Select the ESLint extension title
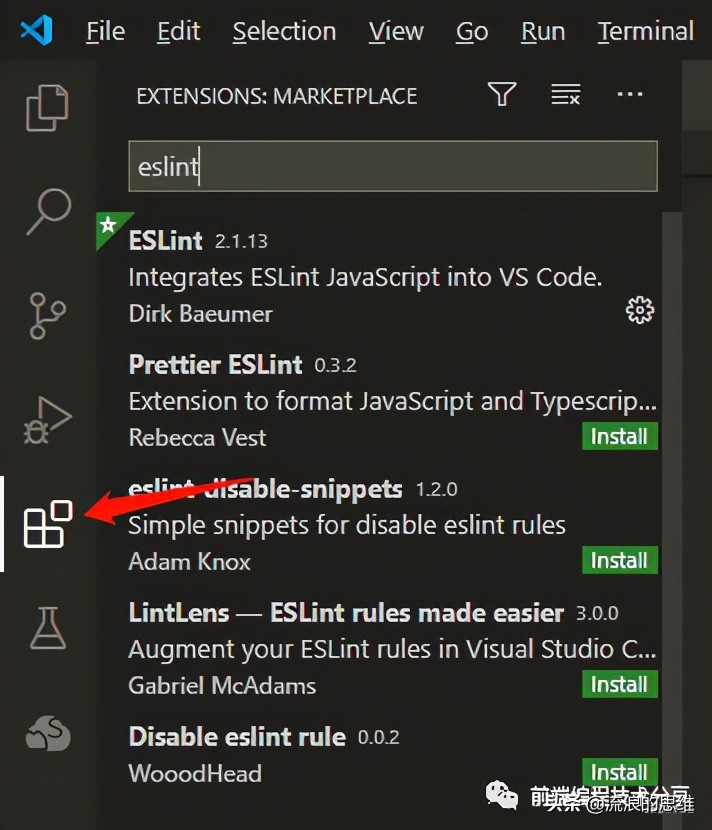This screenshot has width=712, height=830. point(165,241)
